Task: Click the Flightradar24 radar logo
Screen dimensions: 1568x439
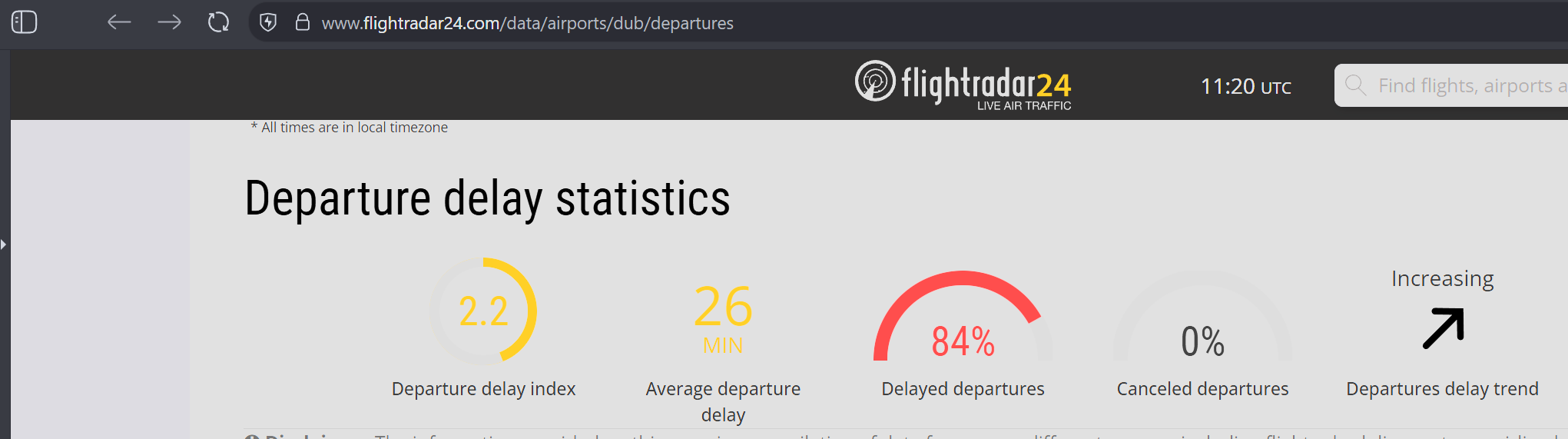Action: tap(875, 81)
